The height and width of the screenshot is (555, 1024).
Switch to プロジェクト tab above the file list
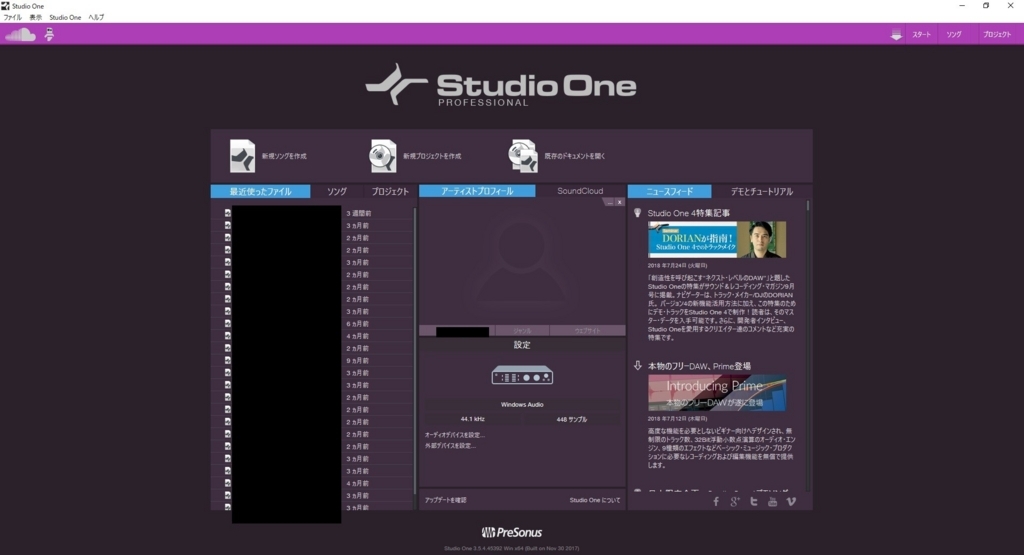pos(390,191)
